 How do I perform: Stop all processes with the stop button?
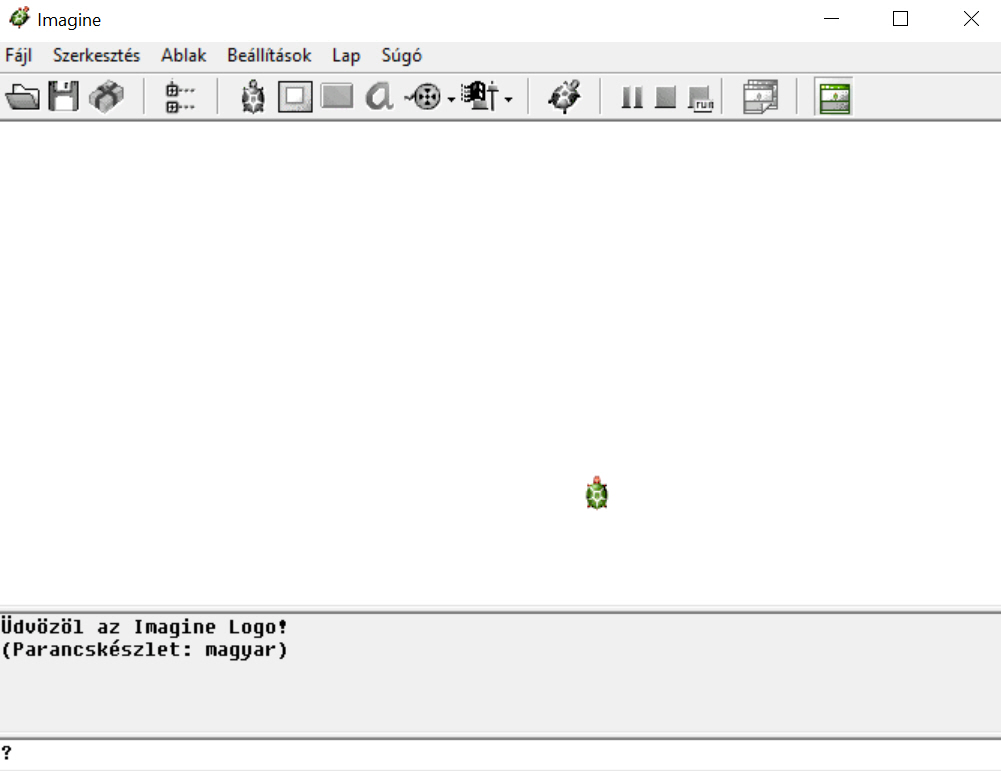(x=666, y=98)
